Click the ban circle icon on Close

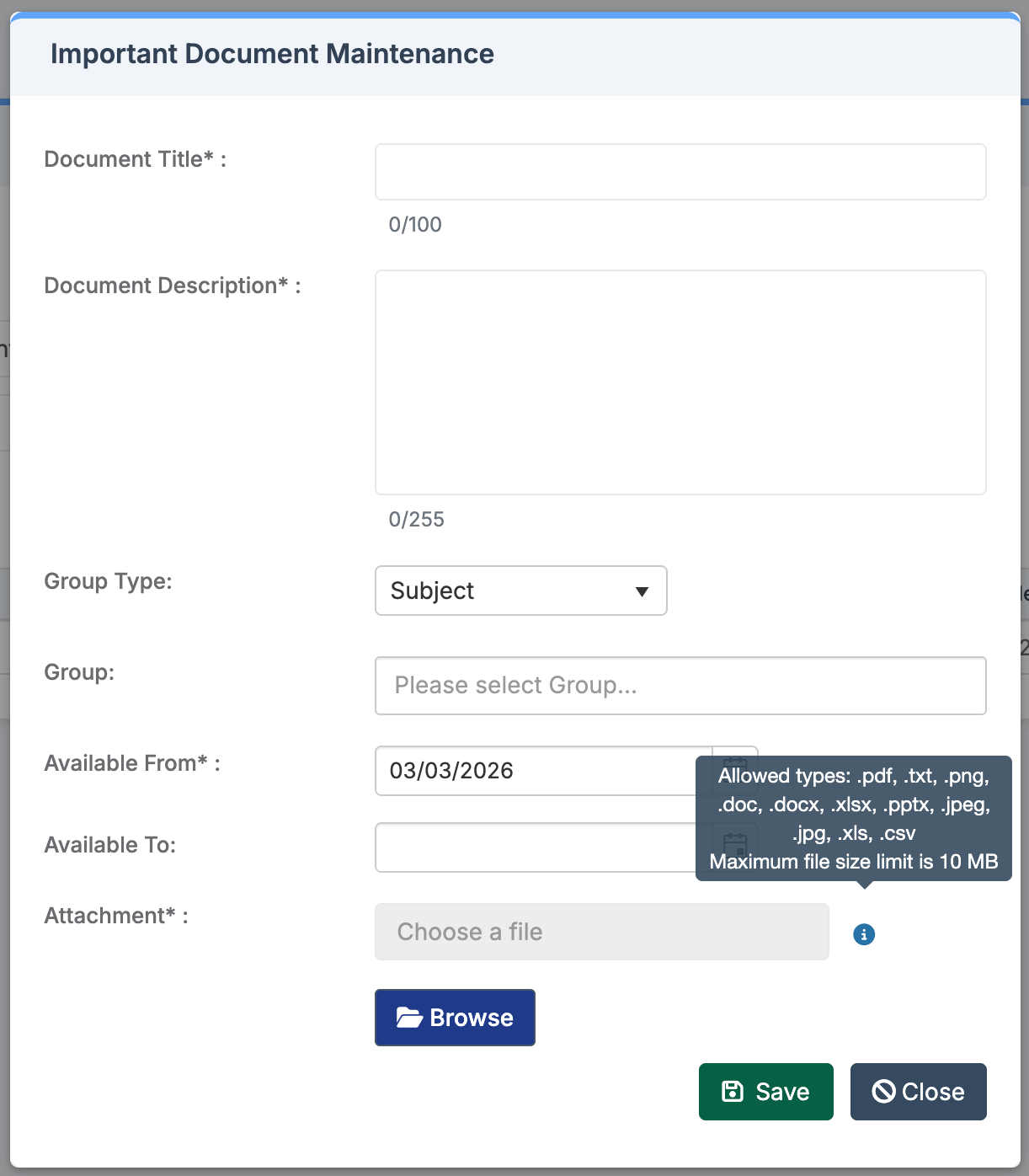[883, 1092]
